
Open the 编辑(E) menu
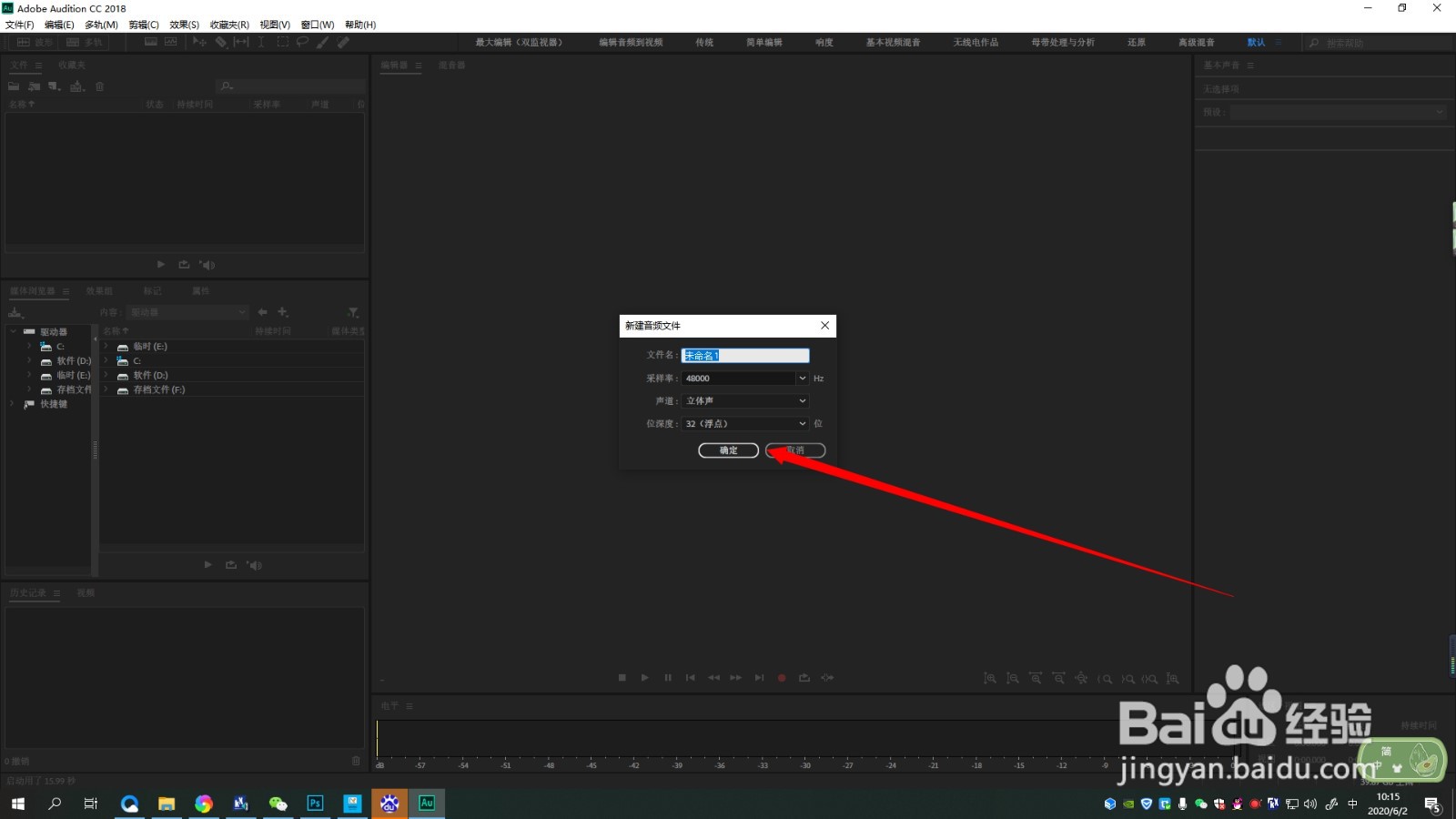coord(59,25)
